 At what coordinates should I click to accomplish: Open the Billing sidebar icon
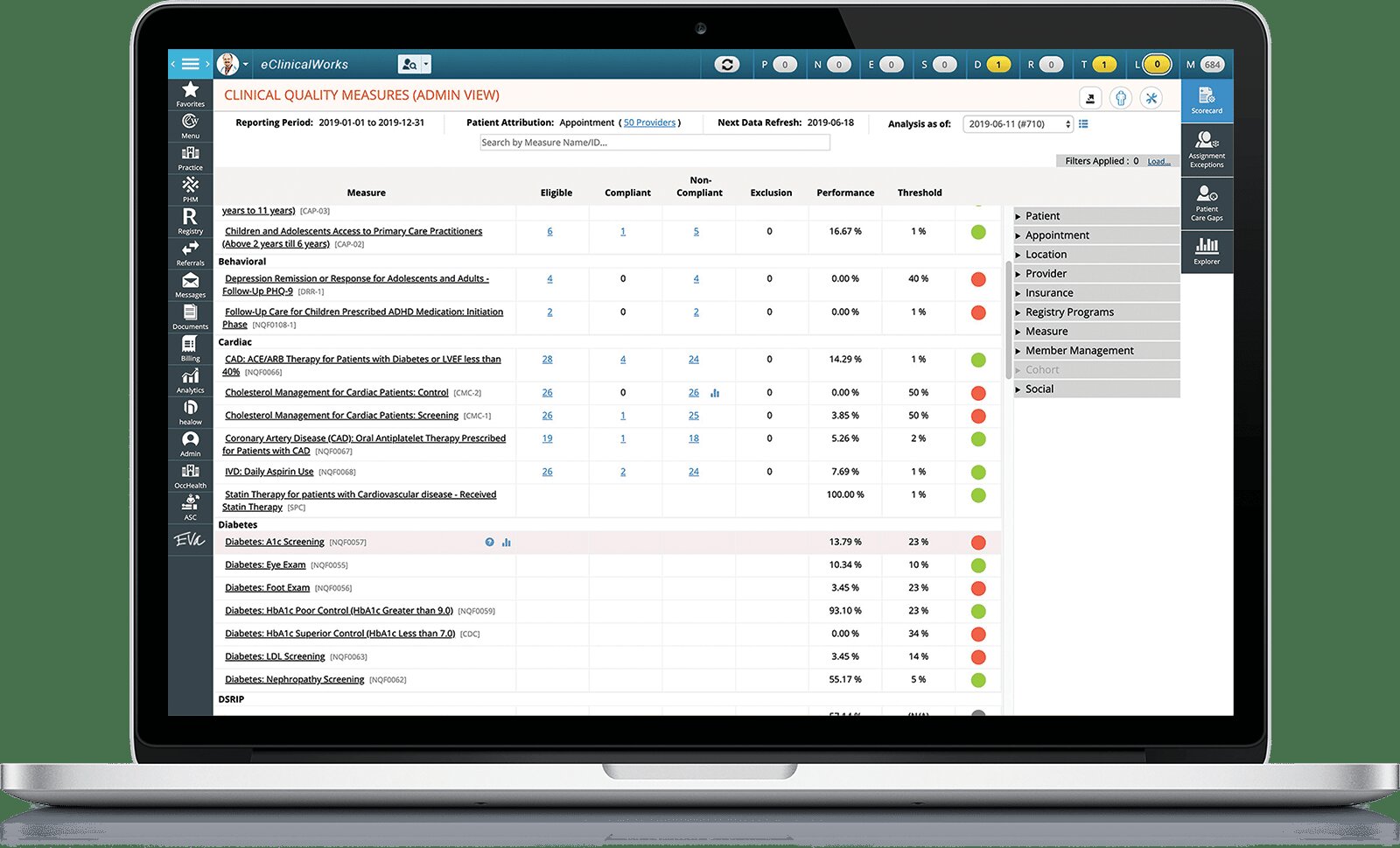point(190,347)
